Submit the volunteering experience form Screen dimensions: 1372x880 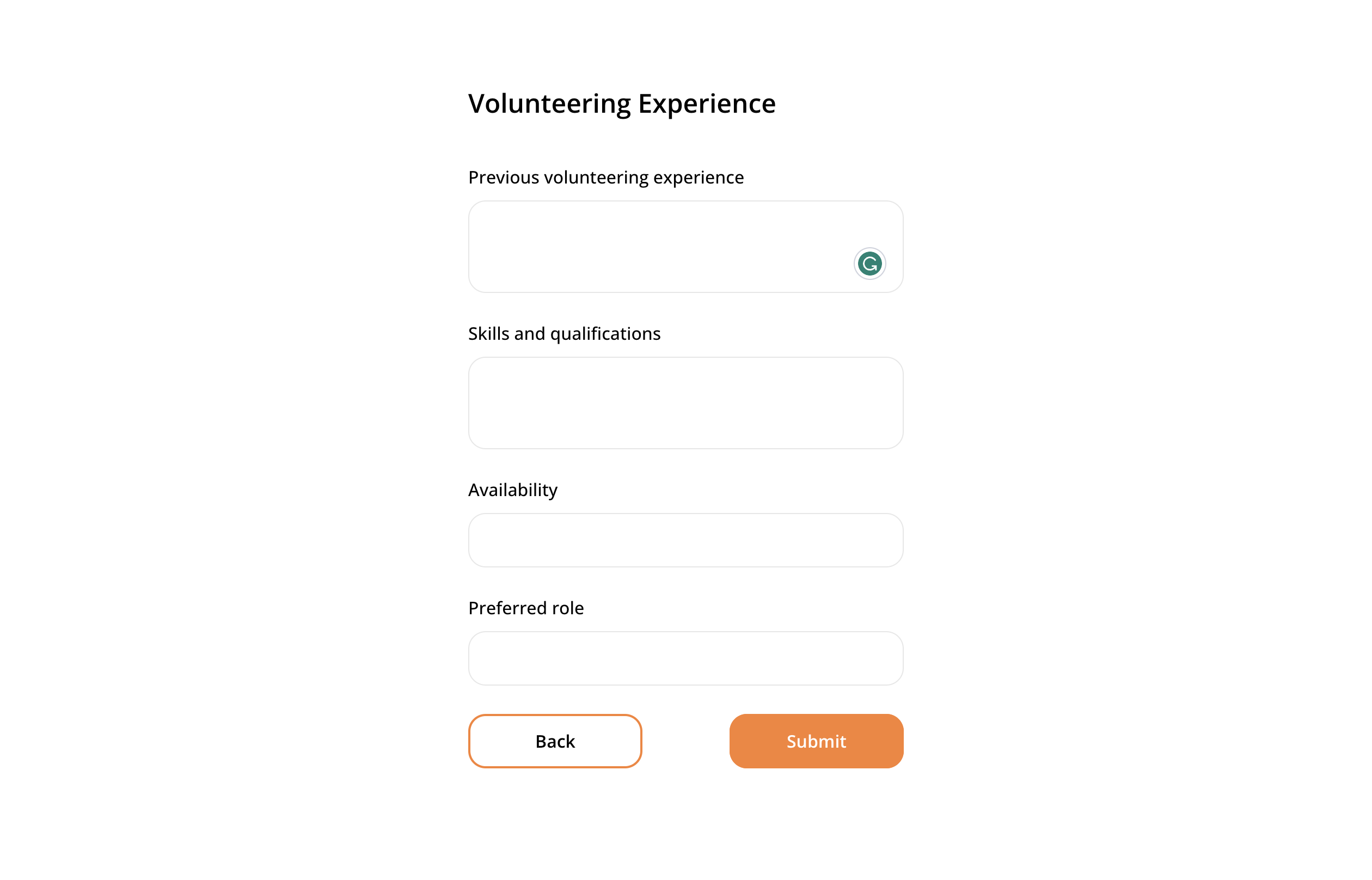[x=816, y=741]
